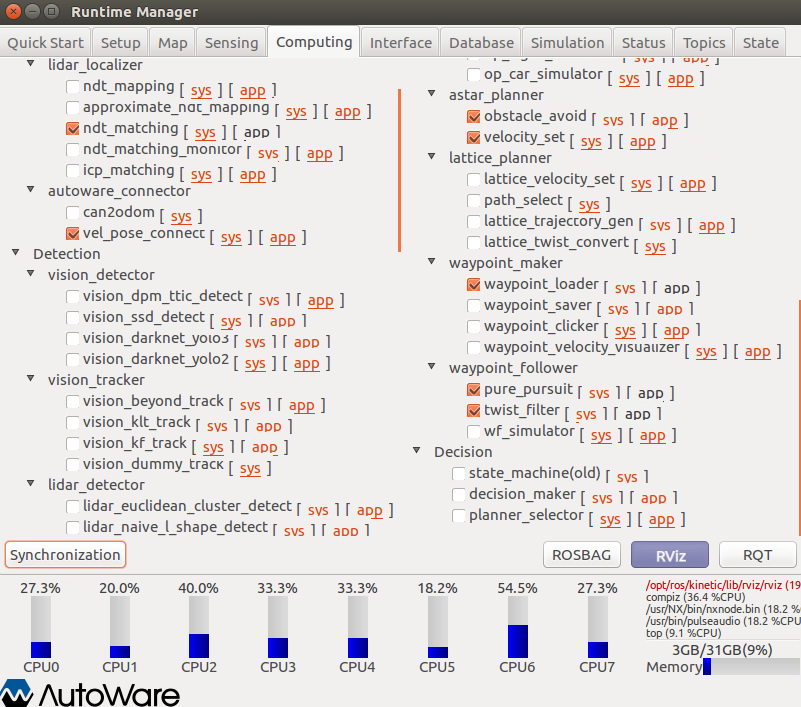The height and width of the screenshot is (707, 801).
Task: Open sys link for can2odom
Action: click(181, 217)
